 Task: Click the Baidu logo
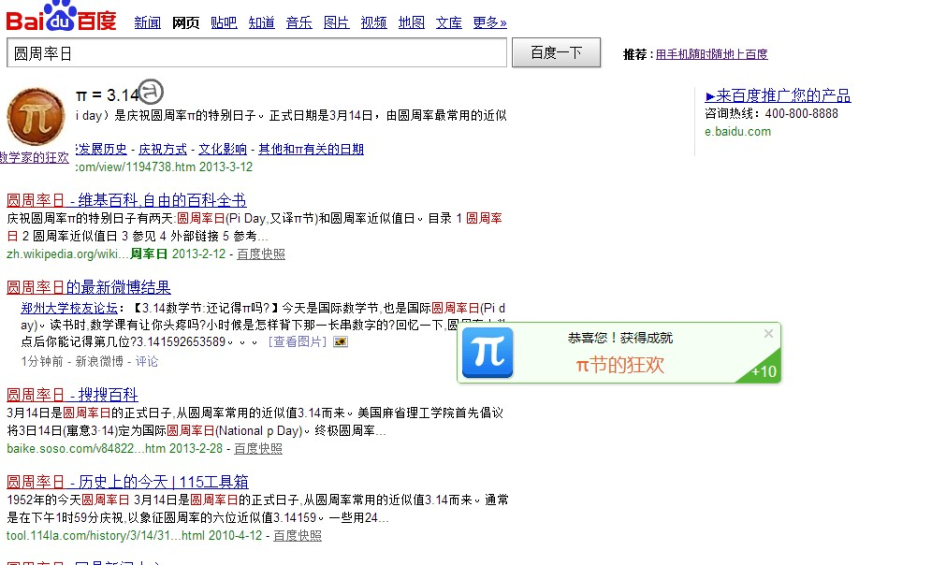pos(61,16)
